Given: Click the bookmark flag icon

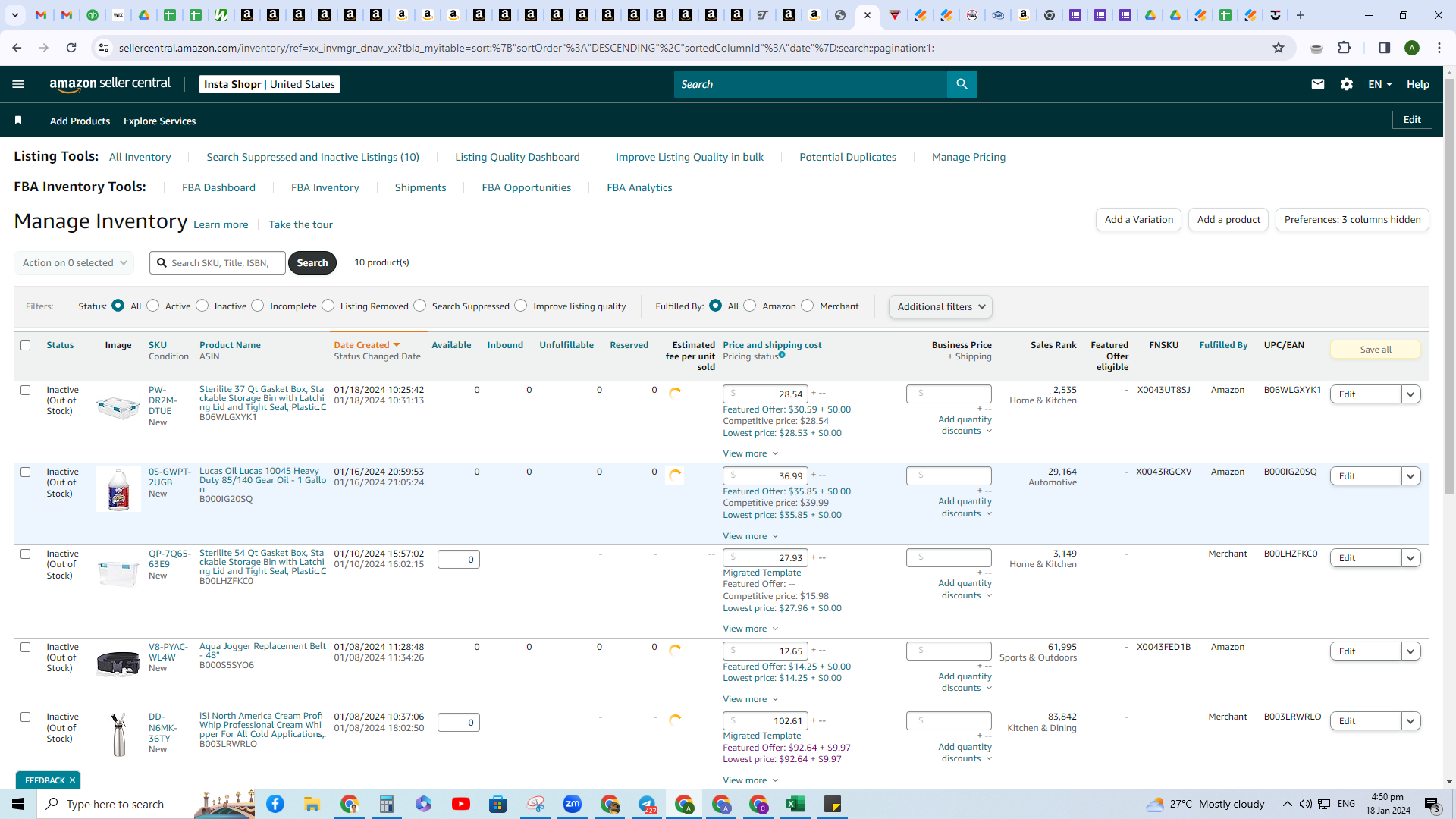Looking at the screenshot, I should 18,121.
